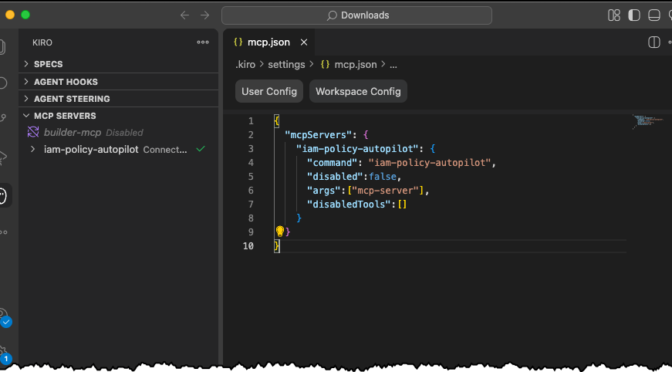Click line number 5 in gutter
This screenshot has width=672, height=372.
(x=251, y=176)
